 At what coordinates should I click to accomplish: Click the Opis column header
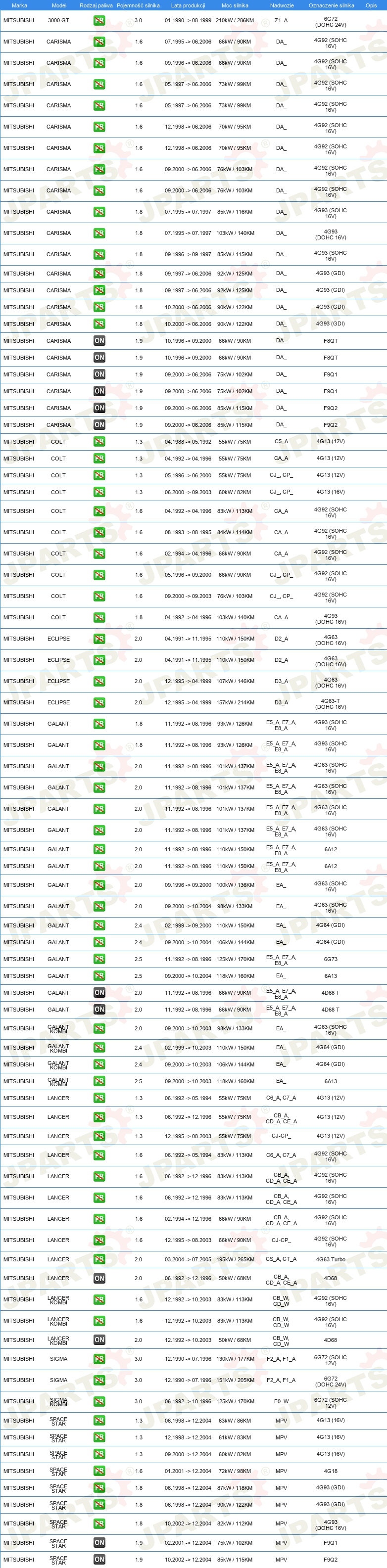(x=371, y=5)
